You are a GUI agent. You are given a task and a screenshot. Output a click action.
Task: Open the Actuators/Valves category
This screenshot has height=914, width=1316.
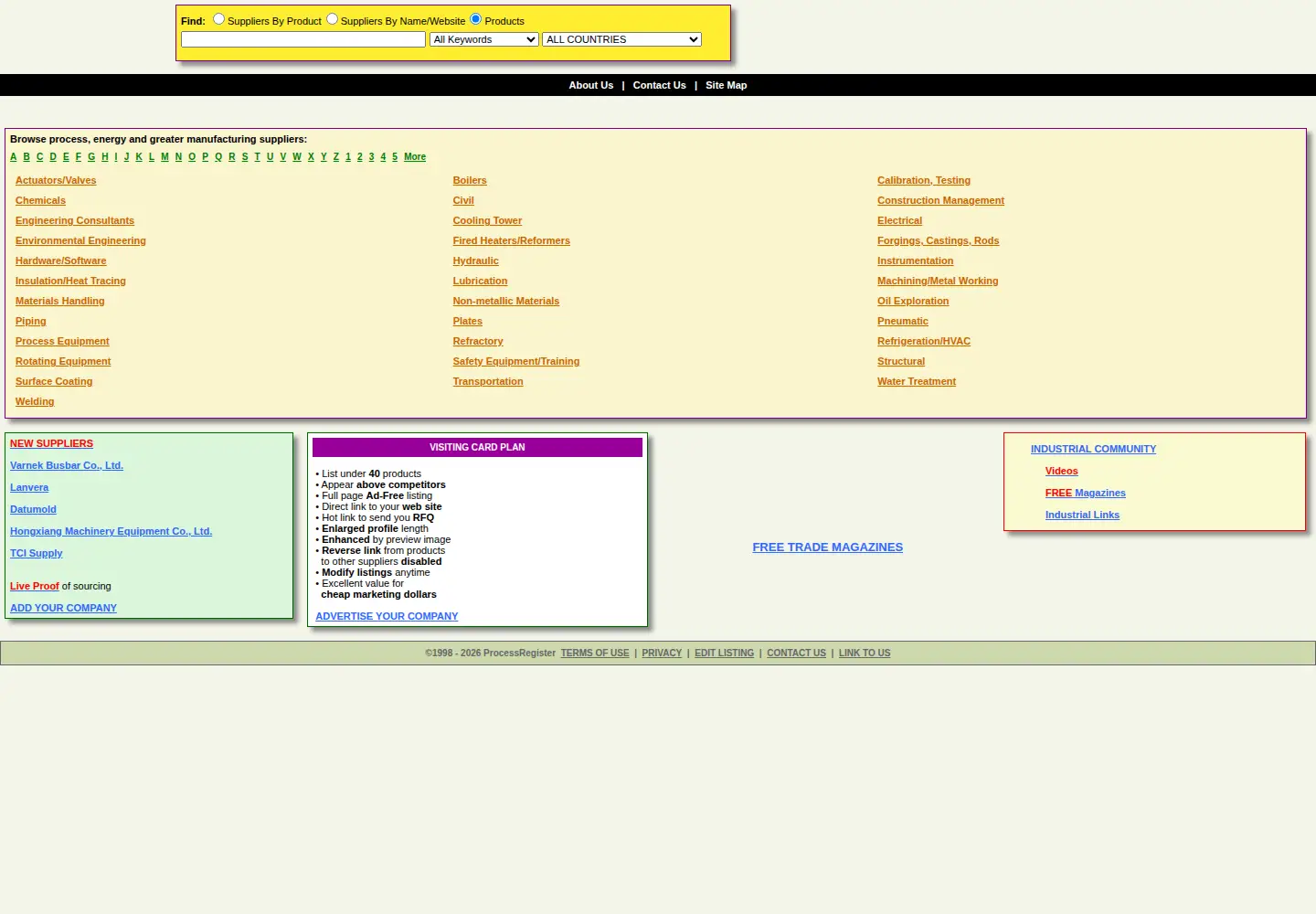56,181
